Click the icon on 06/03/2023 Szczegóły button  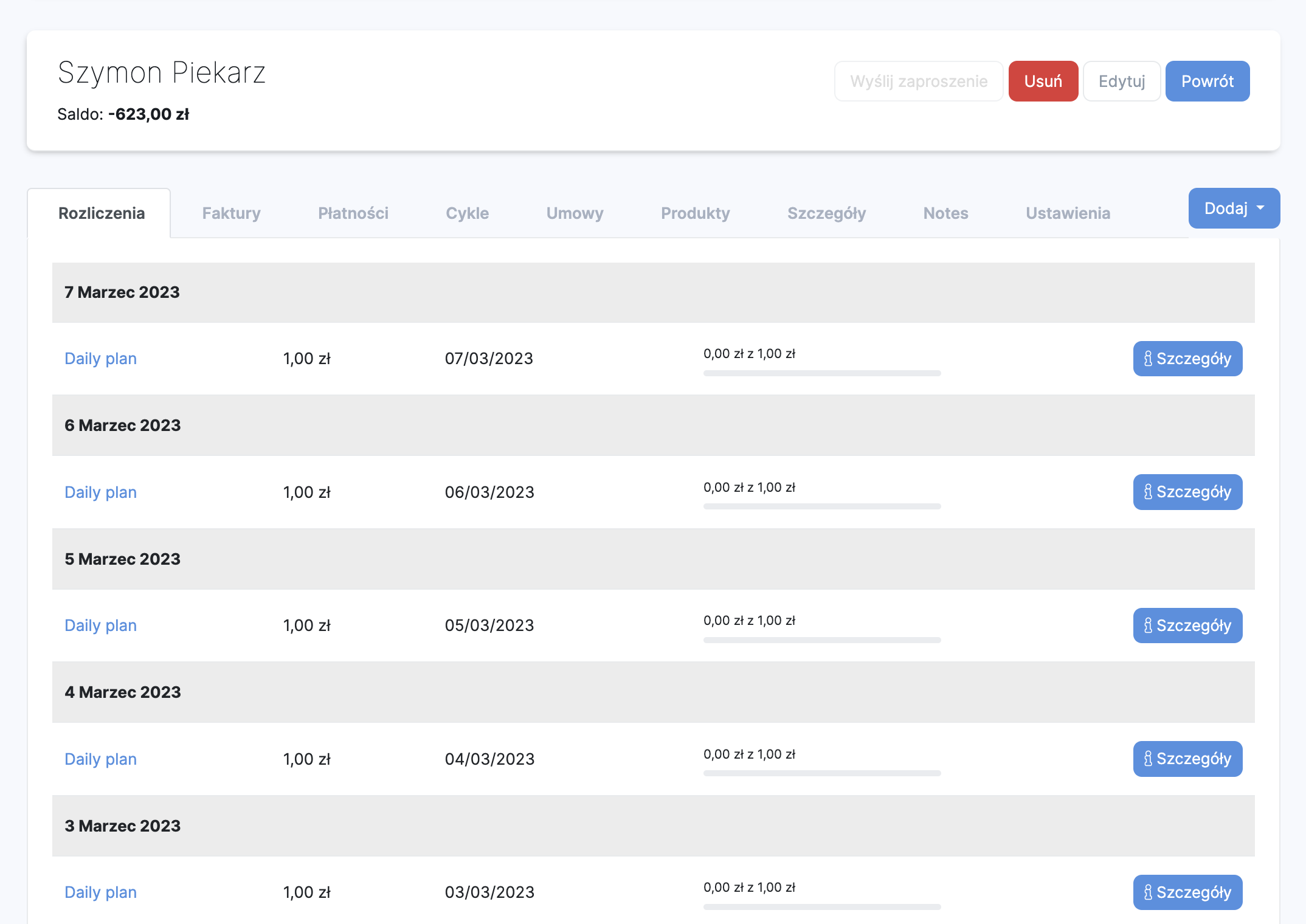(1147, 492)
